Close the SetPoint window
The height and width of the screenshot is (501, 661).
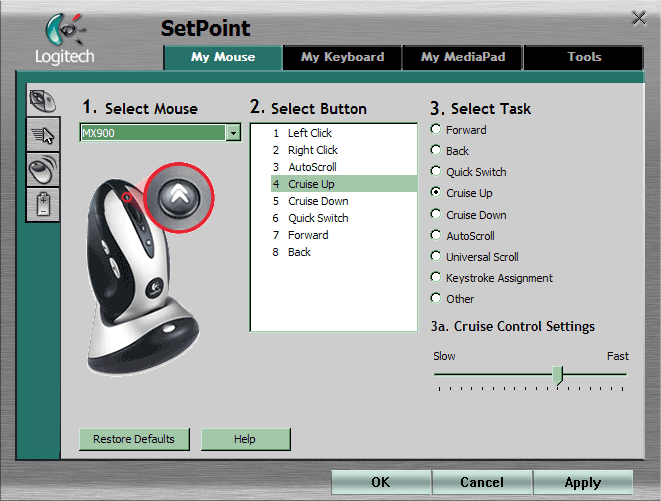click(x=639, y=18)
